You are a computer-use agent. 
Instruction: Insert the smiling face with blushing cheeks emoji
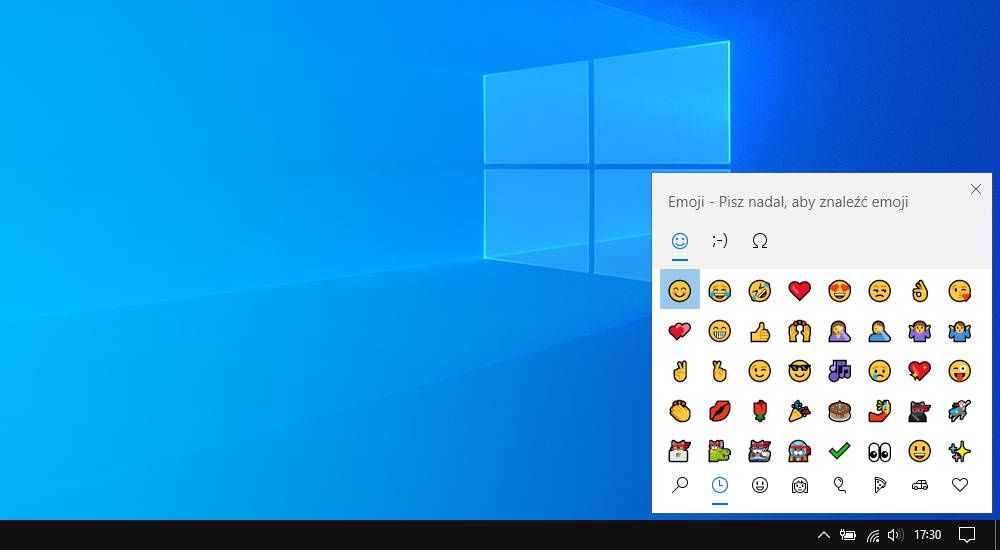pos(680,290)
